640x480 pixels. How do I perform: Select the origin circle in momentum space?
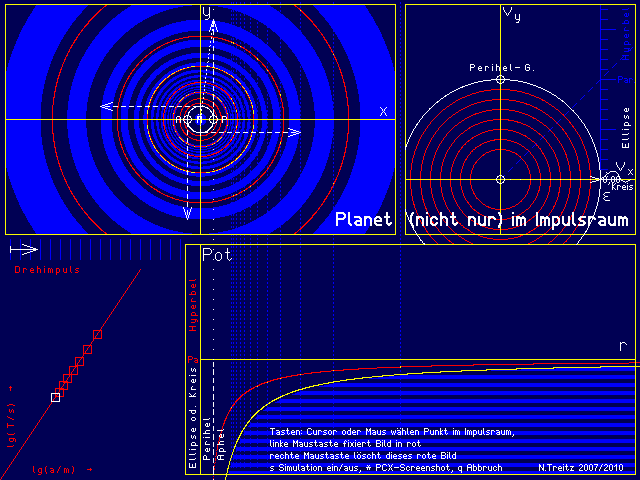[501, 179]
